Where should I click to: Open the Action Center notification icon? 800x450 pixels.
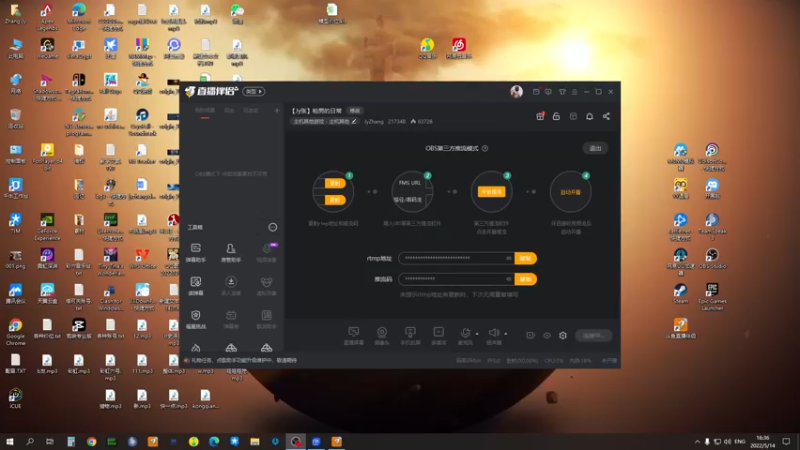786,441
